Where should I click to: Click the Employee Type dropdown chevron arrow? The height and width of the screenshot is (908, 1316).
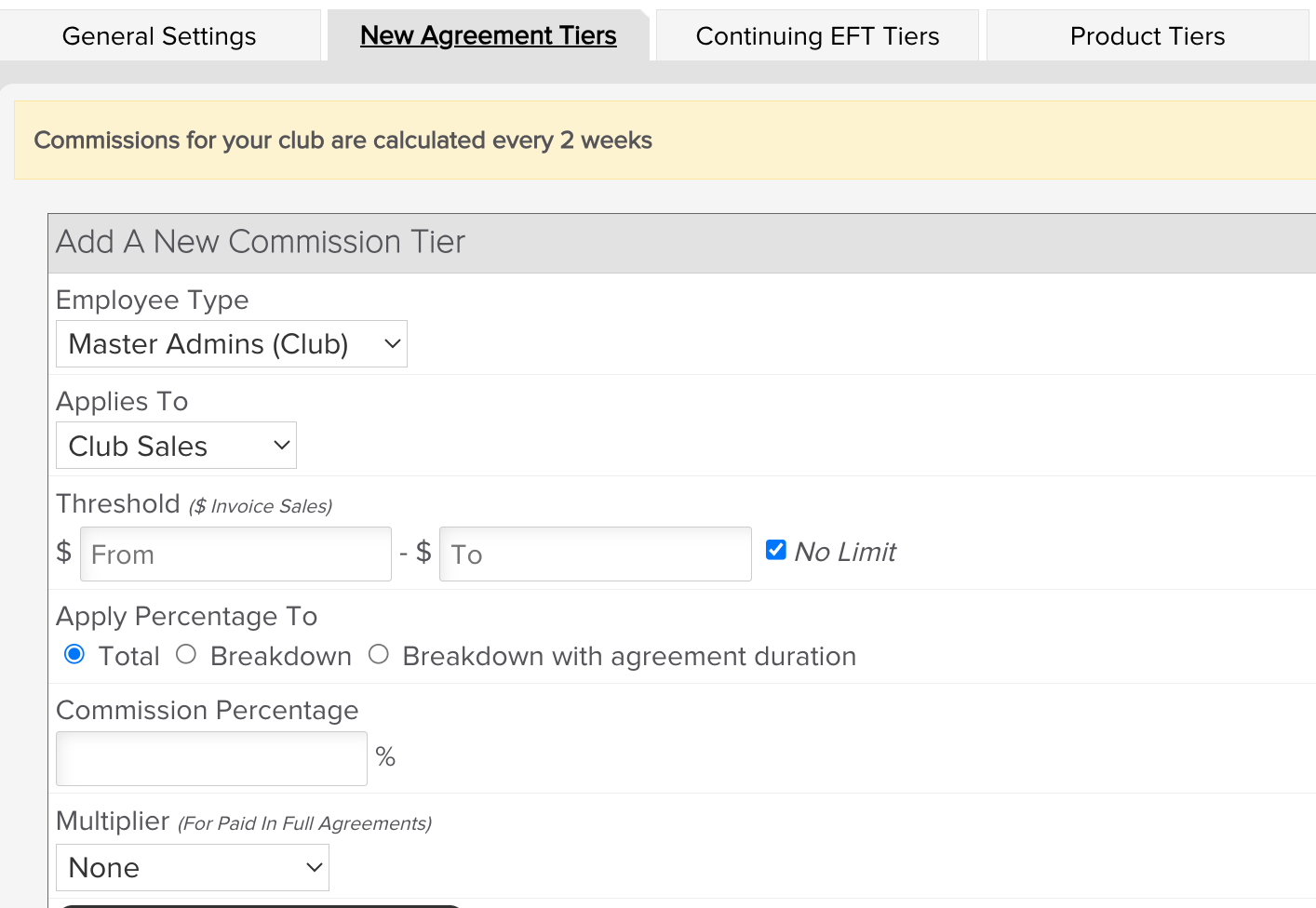(x=392, y=344)
